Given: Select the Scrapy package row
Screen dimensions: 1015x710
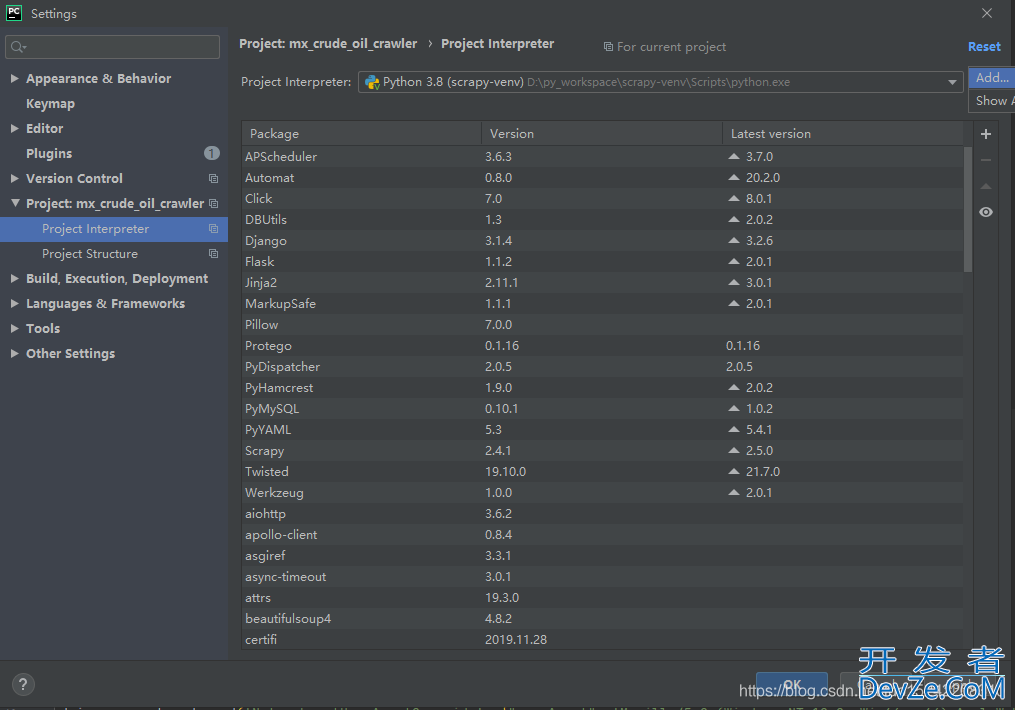Looking at the screenshot, I should click(603, 450).
